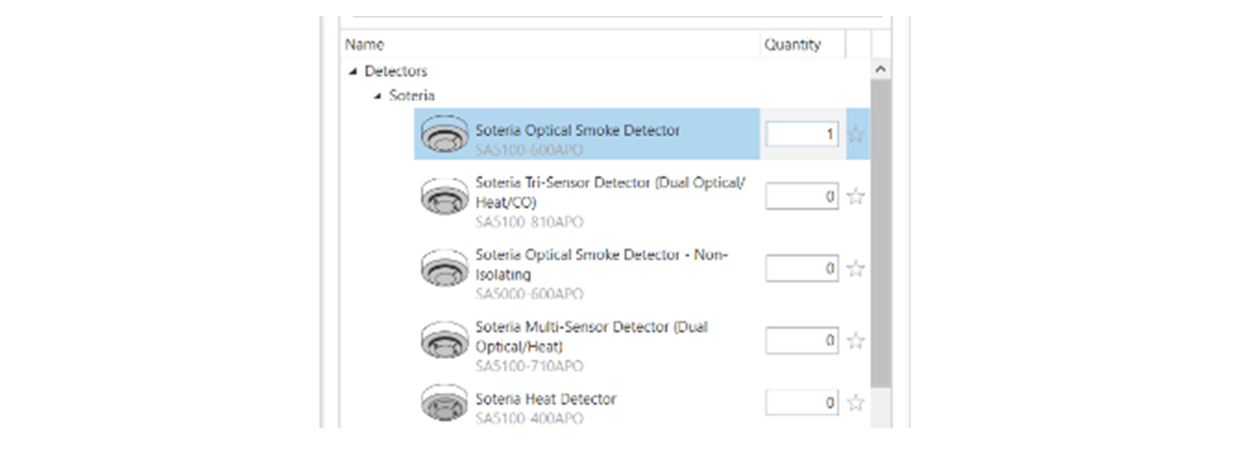1240x454 pixels.
Task: Select the Soteria Multi-Sensor Detector icon
Action: coord(444,340)
